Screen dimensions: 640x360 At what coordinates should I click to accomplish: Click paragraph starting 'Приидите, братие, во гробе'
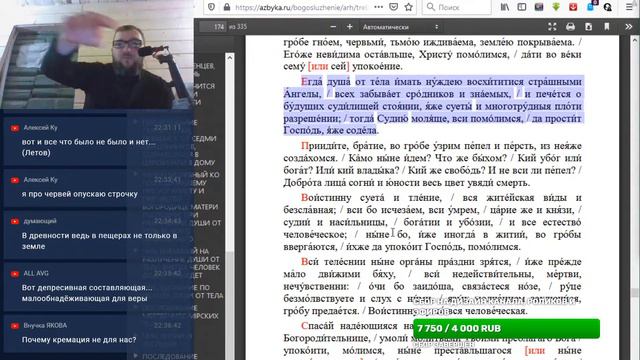tap(432, 164)
